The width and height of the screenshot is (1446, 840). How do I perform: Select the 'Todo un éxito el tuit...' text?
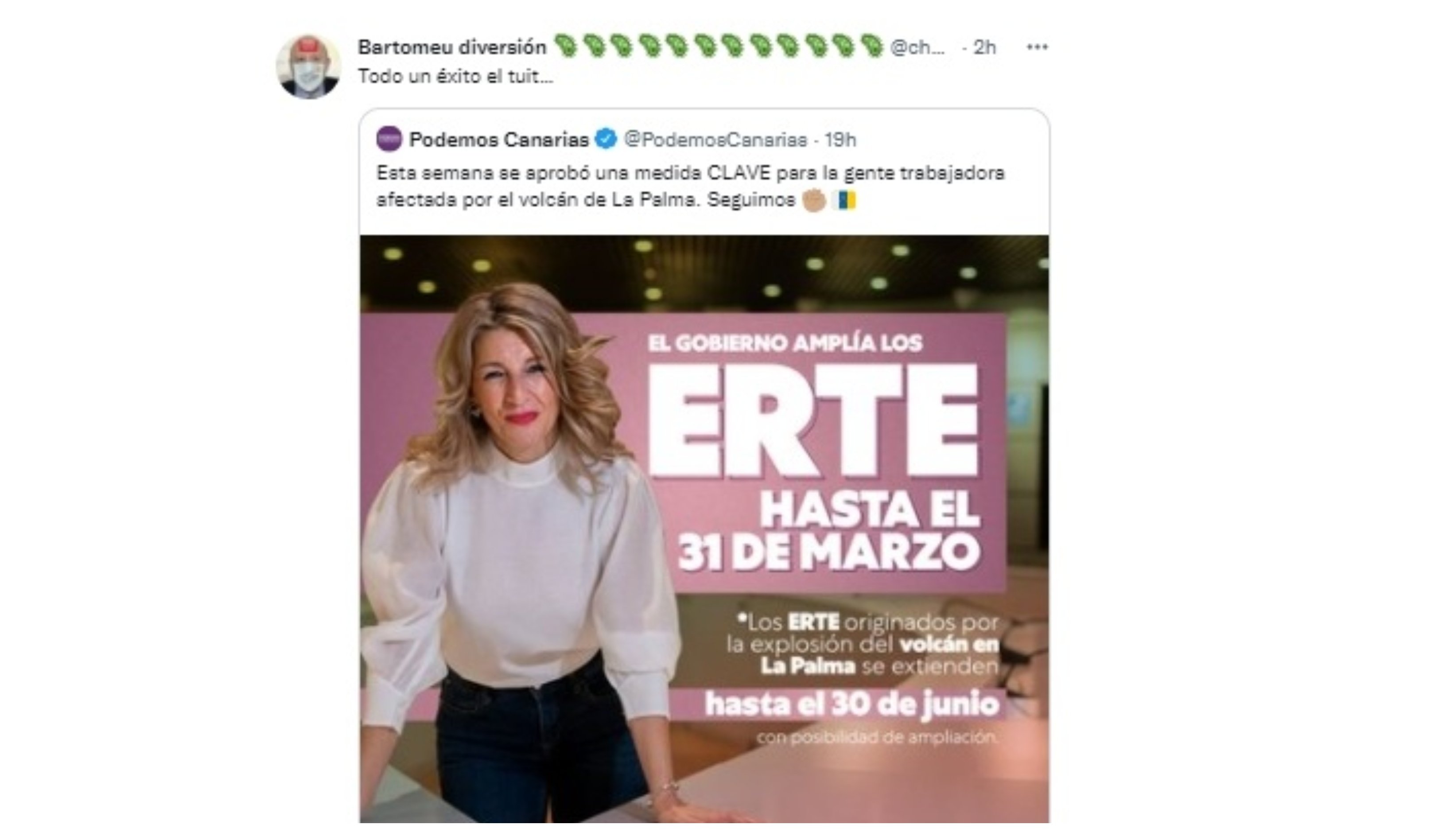pyautogui.click(x=455, y=76)
